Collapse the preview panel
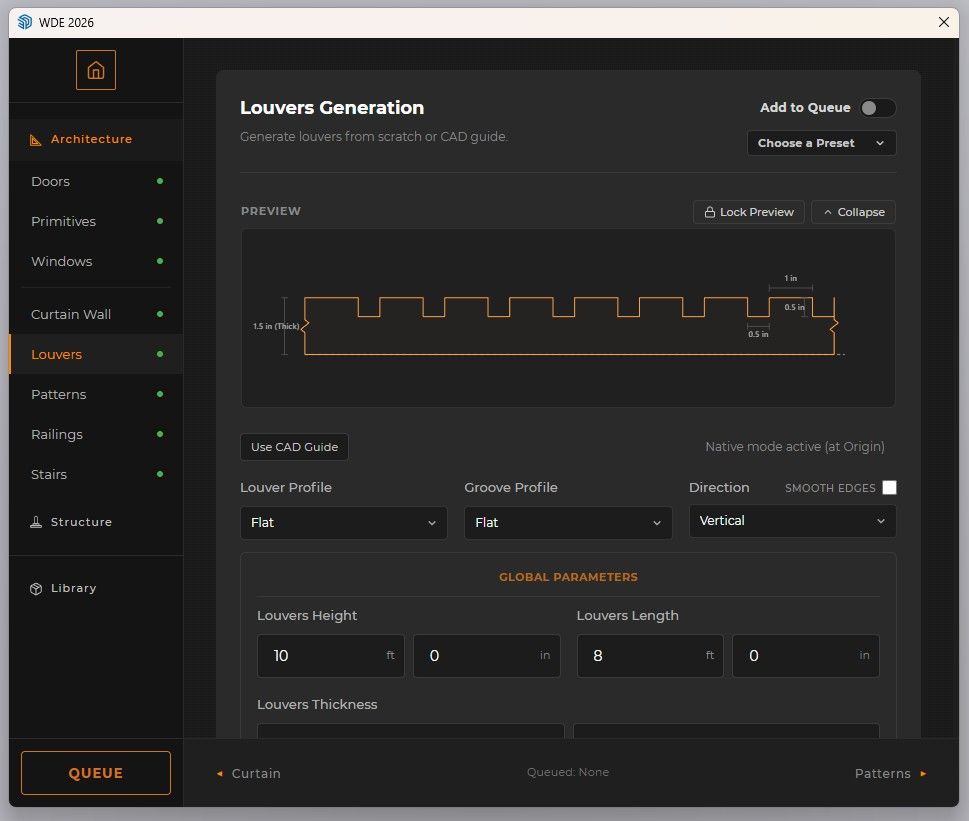969x821 pixels. point(853,212)
